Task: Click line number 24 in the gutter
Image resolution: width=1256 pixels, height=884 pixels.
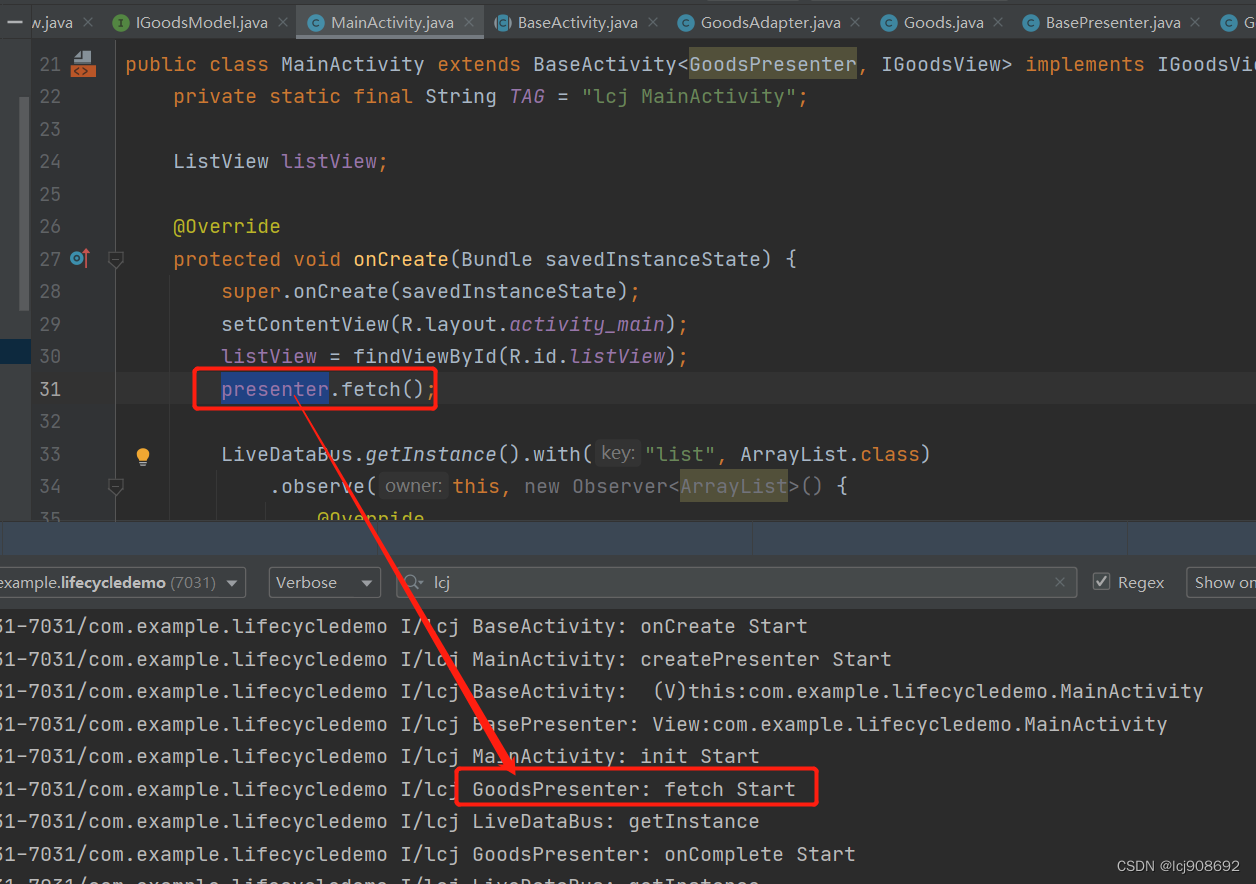Action: tap(50, 161)
